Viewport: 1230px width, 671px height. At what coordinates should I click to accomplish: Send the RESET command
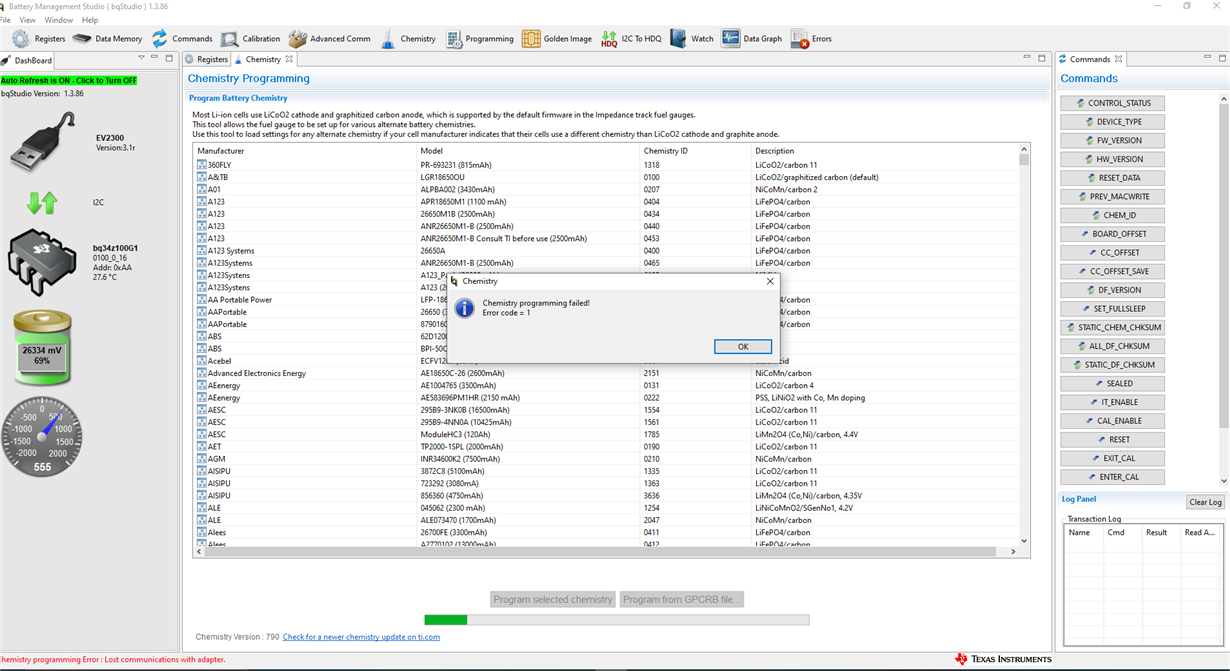coord(1112,439)
